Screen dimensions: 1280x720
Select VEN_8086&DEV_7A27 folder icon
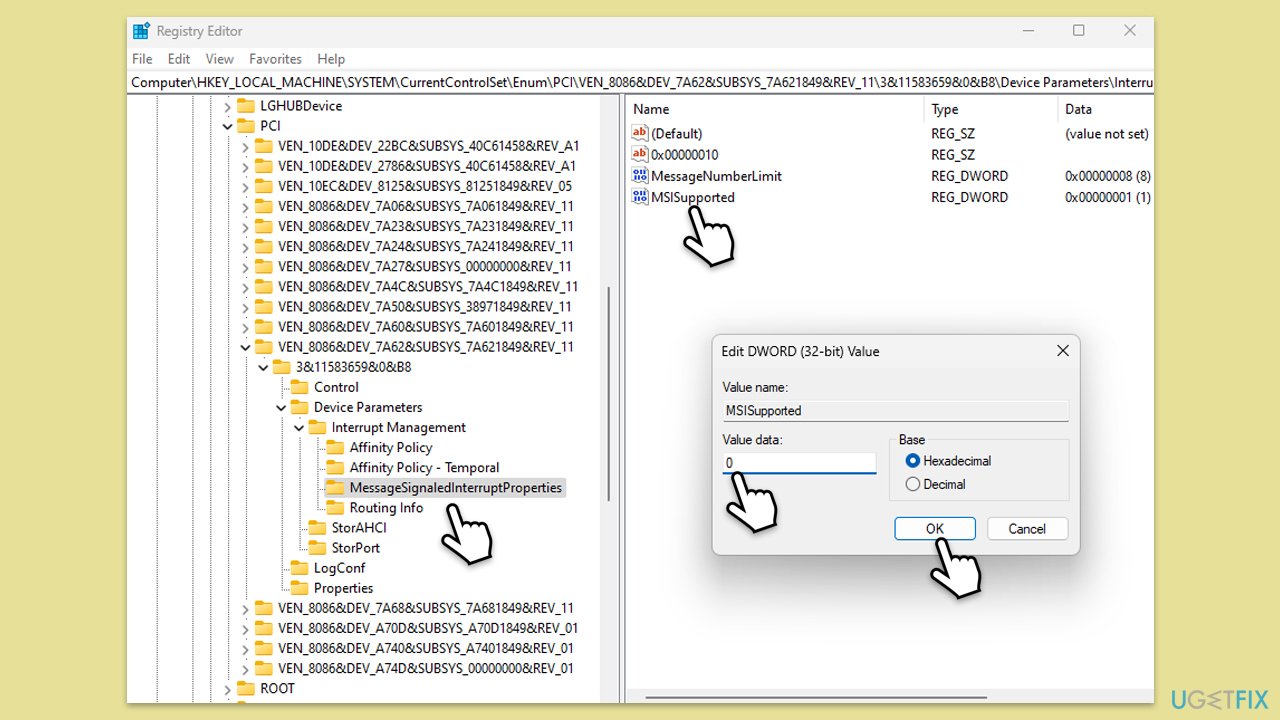point(264,266)
